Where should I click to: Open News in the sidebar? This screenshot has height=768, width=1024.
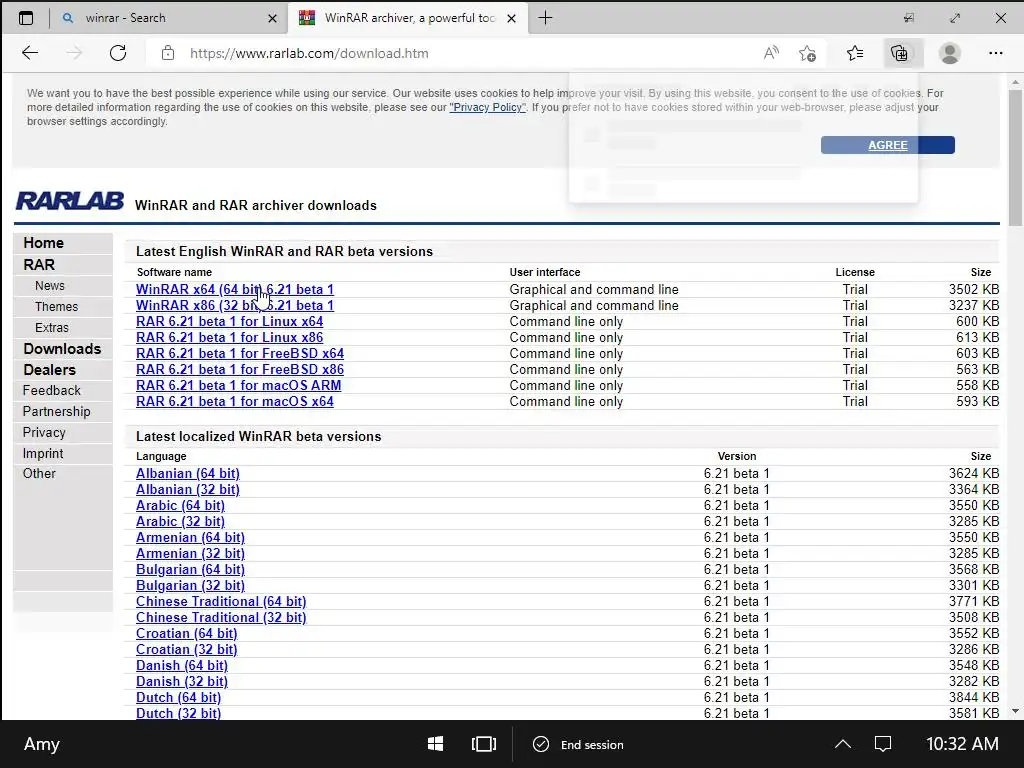pos(50,285)
